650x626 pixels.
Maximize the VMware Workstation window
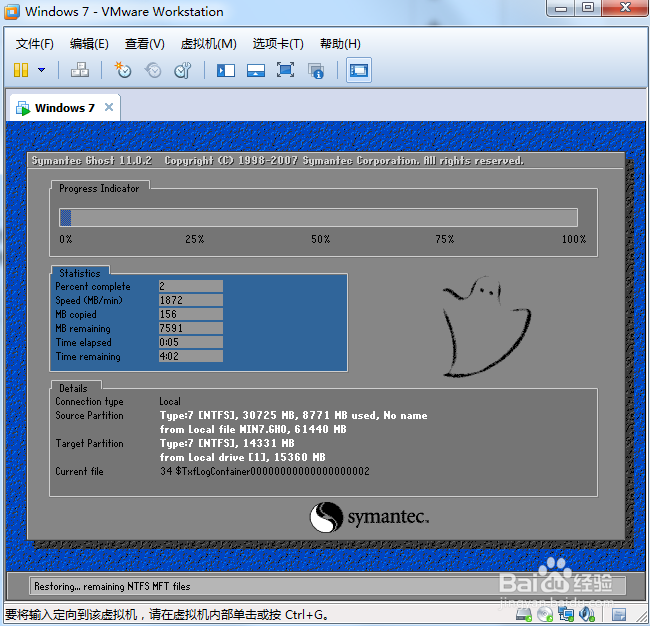click(x=588, y=8)
